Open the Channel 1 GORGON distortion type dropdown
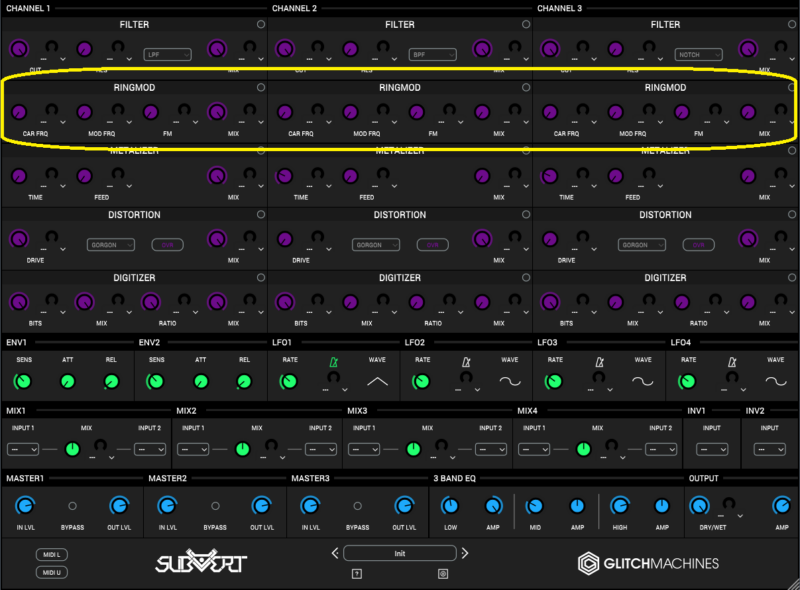The image size is (800, 590). point(109,245)
